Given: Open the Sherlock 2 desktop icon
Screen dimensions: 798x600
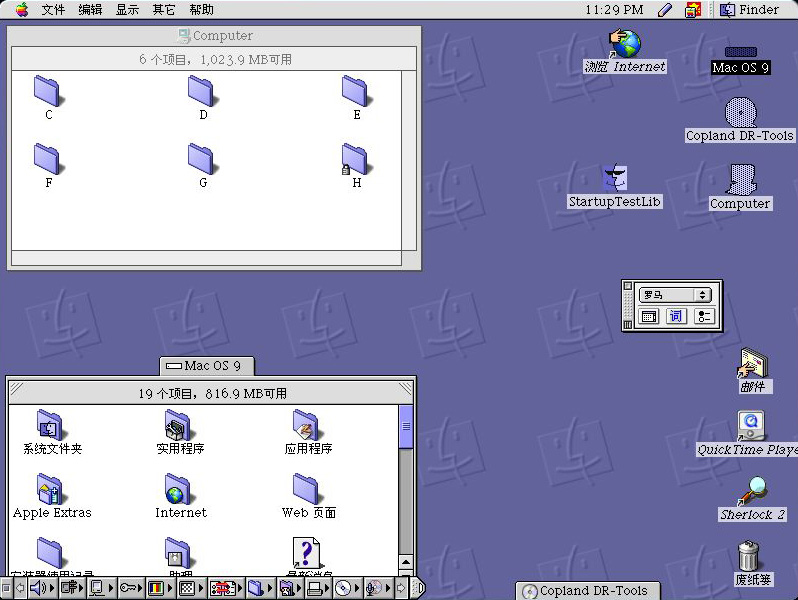Looking at the screenshot, I should click(x=752, y=492).
